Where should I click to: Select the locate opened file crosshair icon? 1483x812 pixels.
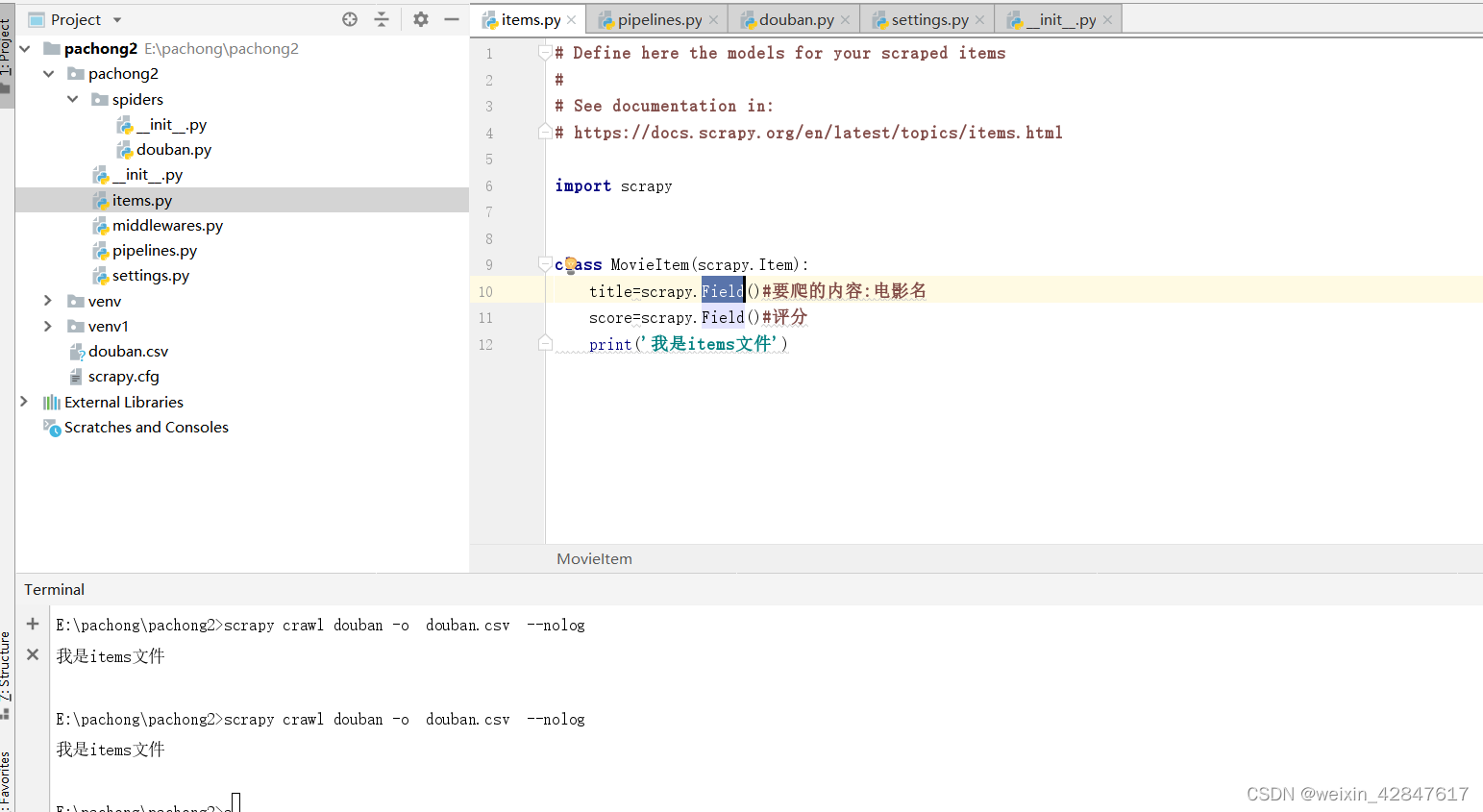349,18
